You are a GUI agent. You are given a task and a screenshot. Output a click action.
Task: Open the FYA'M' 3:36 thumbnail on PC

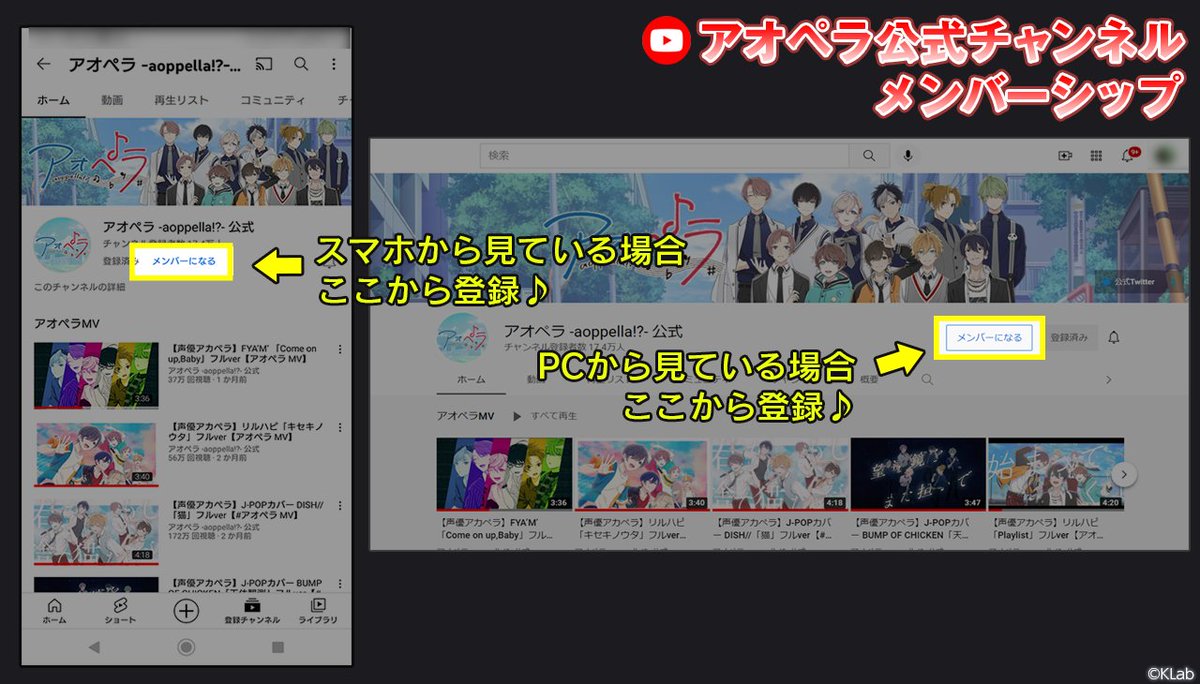tap(505, 474)
